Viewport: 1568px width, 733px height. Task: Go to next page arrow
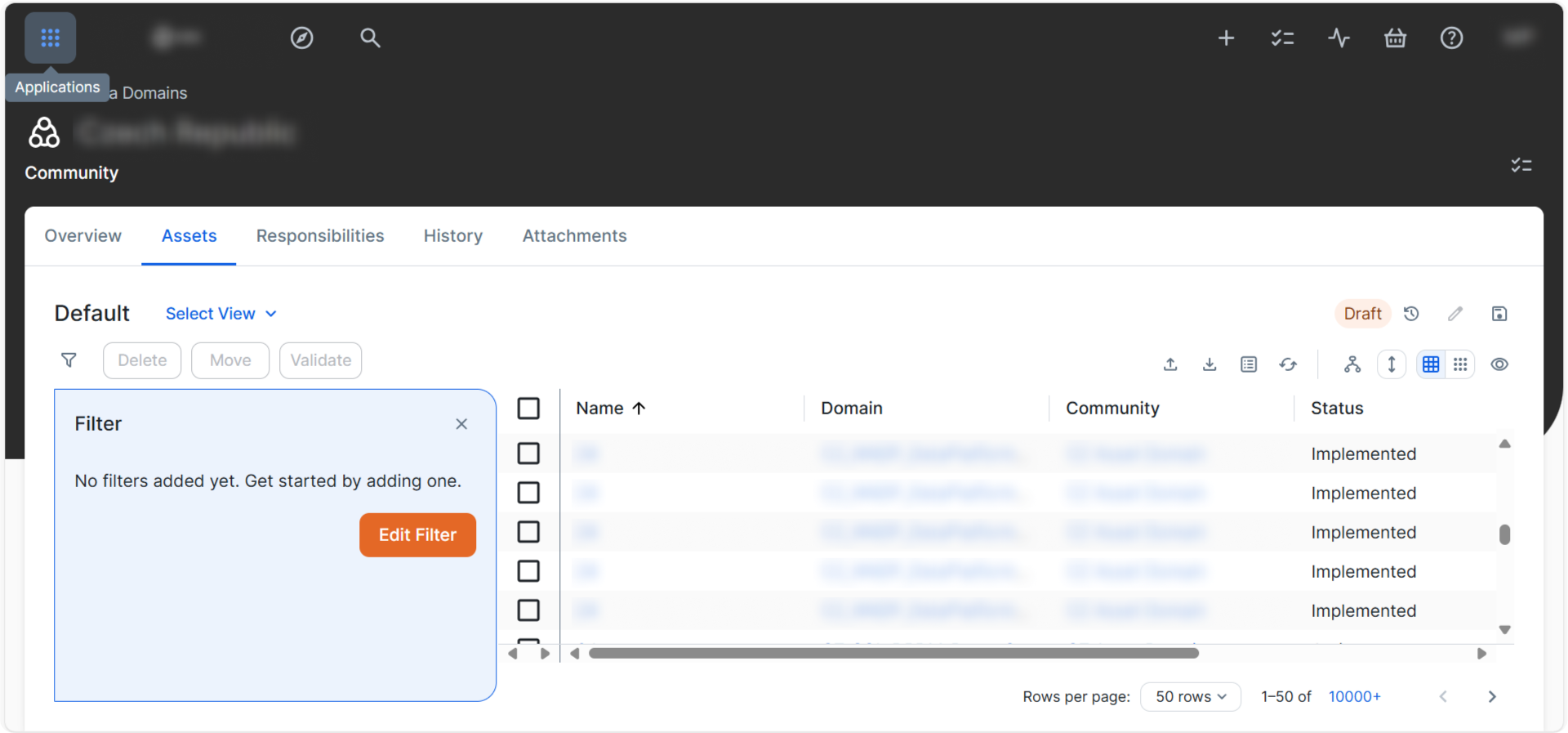click(1492, 697)
